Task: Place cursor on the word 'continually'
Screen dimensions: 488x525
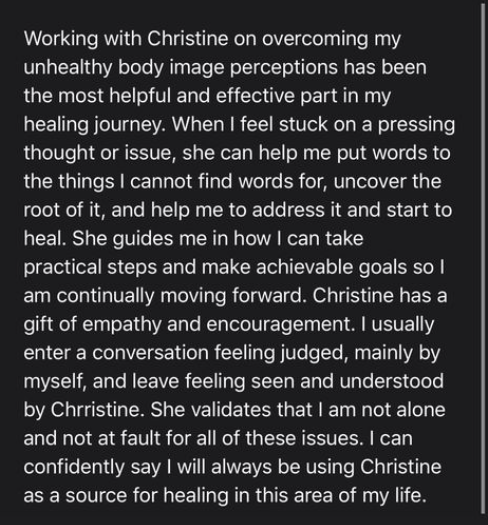Action: [x=106, y=296]
